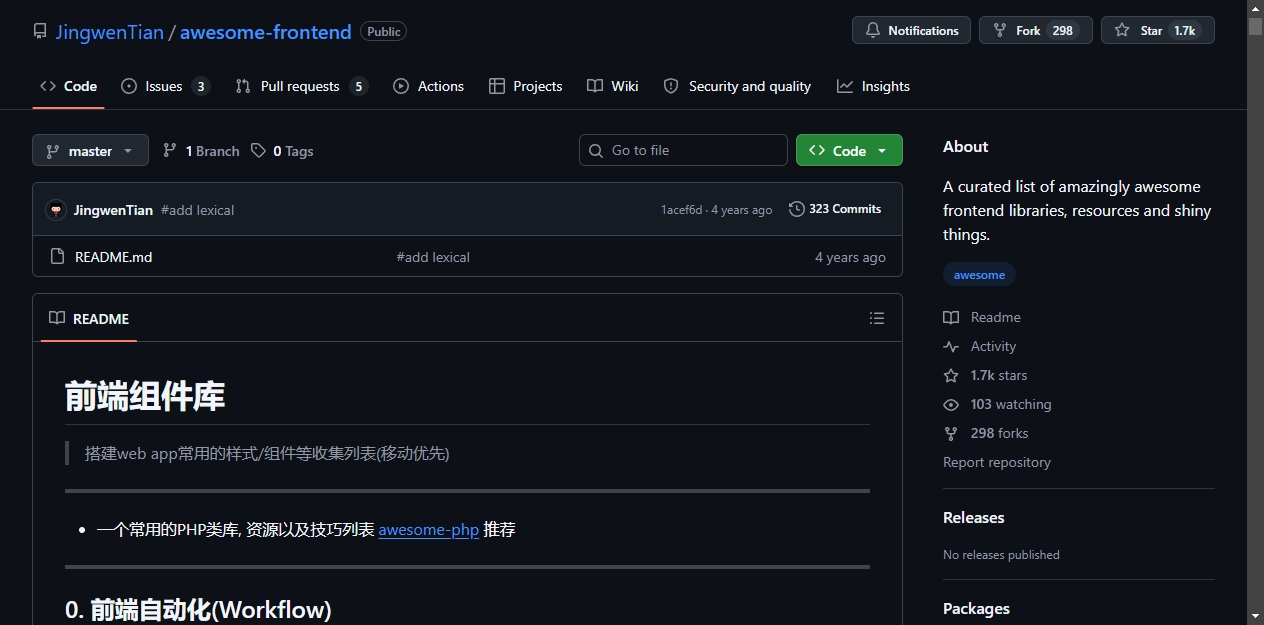
Task: Open the README outline menu icon
Action: click(877, 318)
